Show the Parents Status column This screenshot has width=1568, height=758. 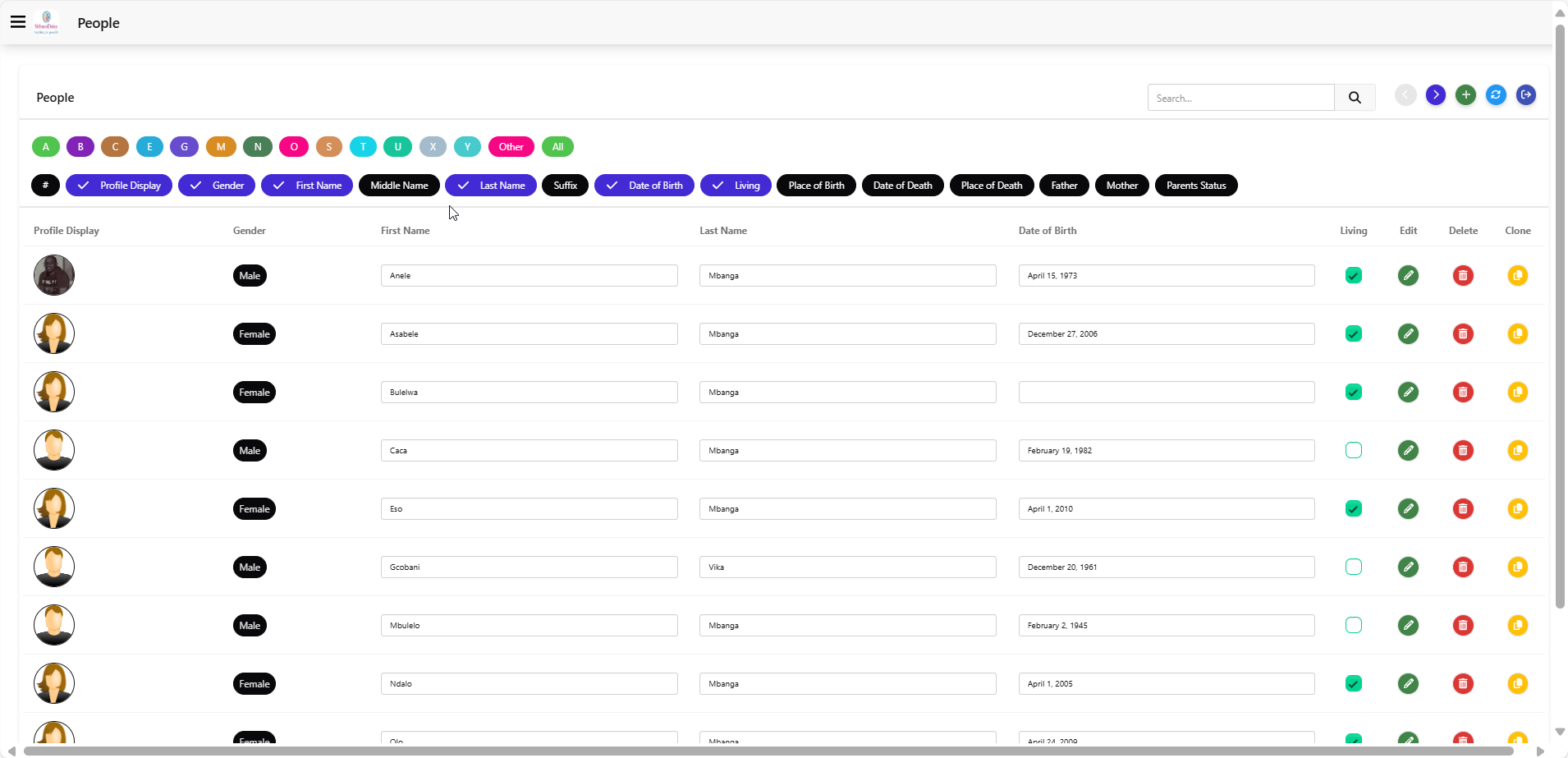coord(1196,186)
